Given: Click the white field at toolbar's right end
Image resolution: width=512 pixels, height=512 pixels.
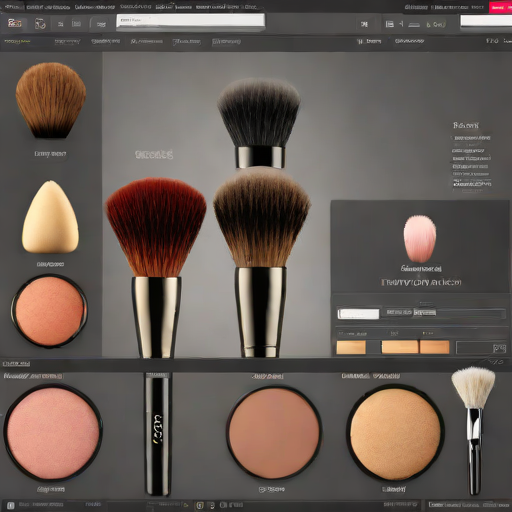Looking at the screenshot, I should pyautogui.click(x=486, y=21).
